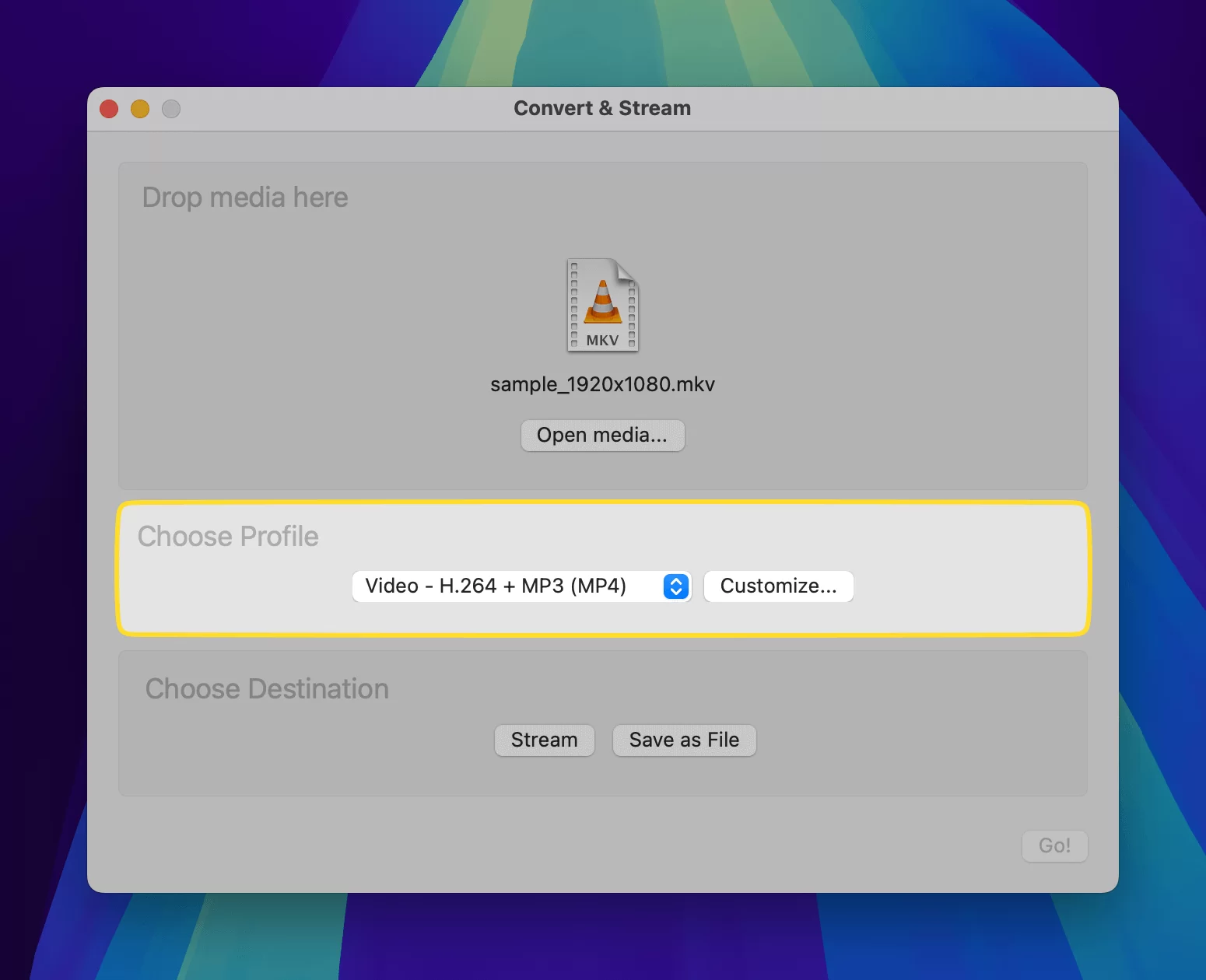Viewport: 1206px width, 980px height.
Task: Click the Customize... button
Action: click(x=778, y=586)
